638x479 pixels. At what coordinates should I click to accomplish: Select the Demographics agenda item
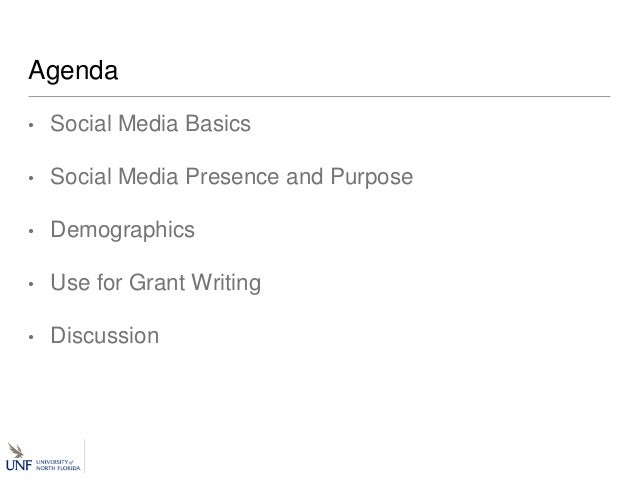(122, 232)
